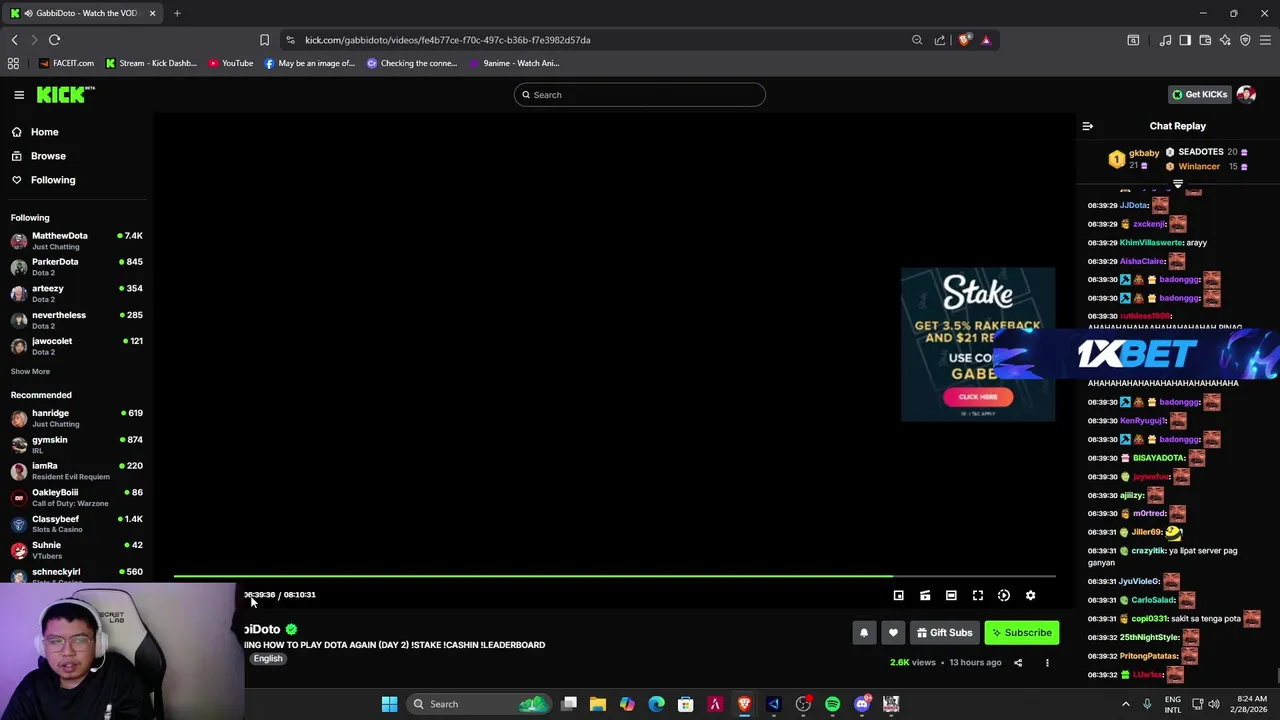Click the clip creation icon
This screenshot has height=720, width=1280.
(925, 595)
